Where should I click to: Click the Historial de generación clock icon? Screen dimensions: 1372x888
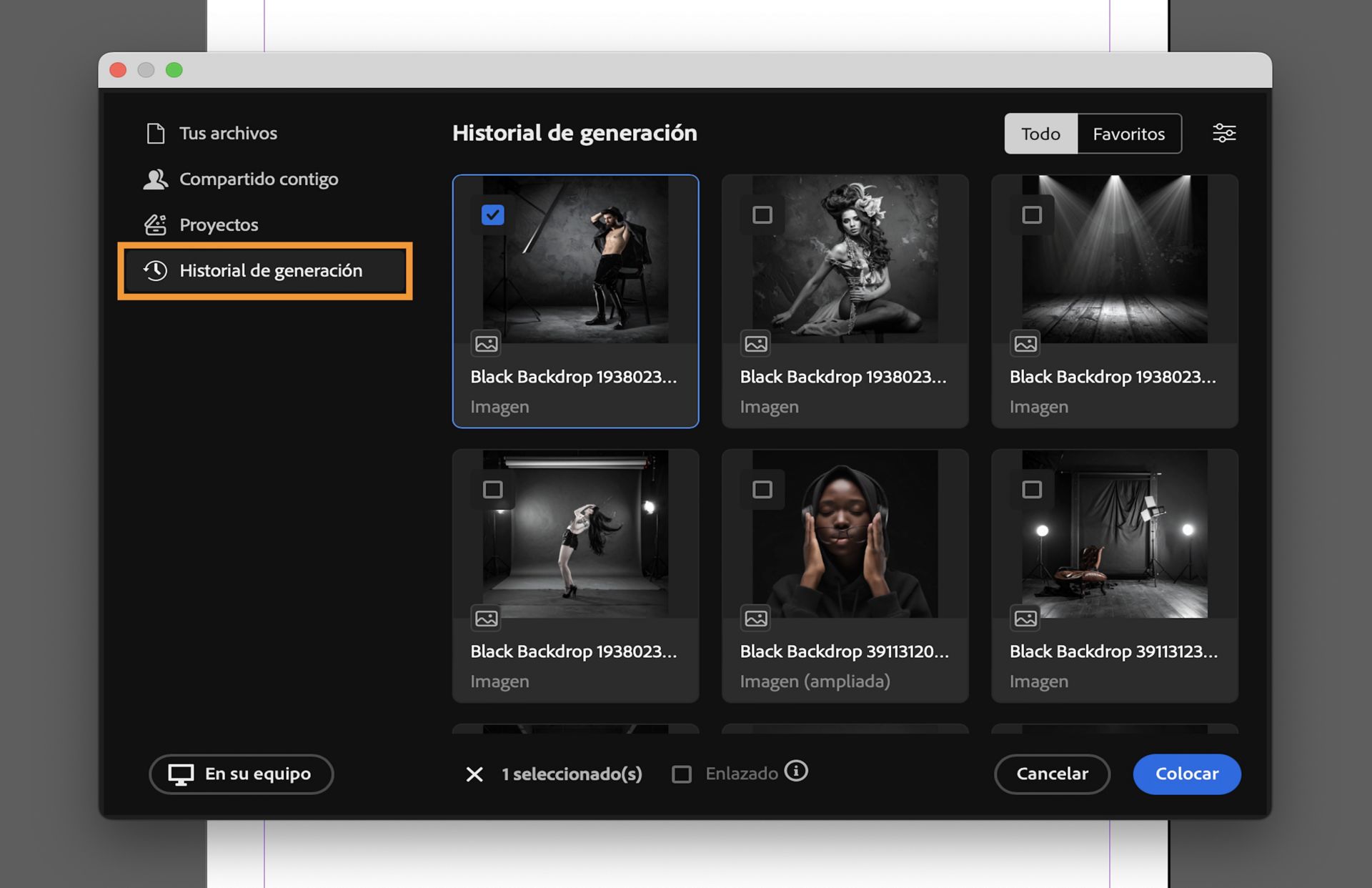pos(155,270)
